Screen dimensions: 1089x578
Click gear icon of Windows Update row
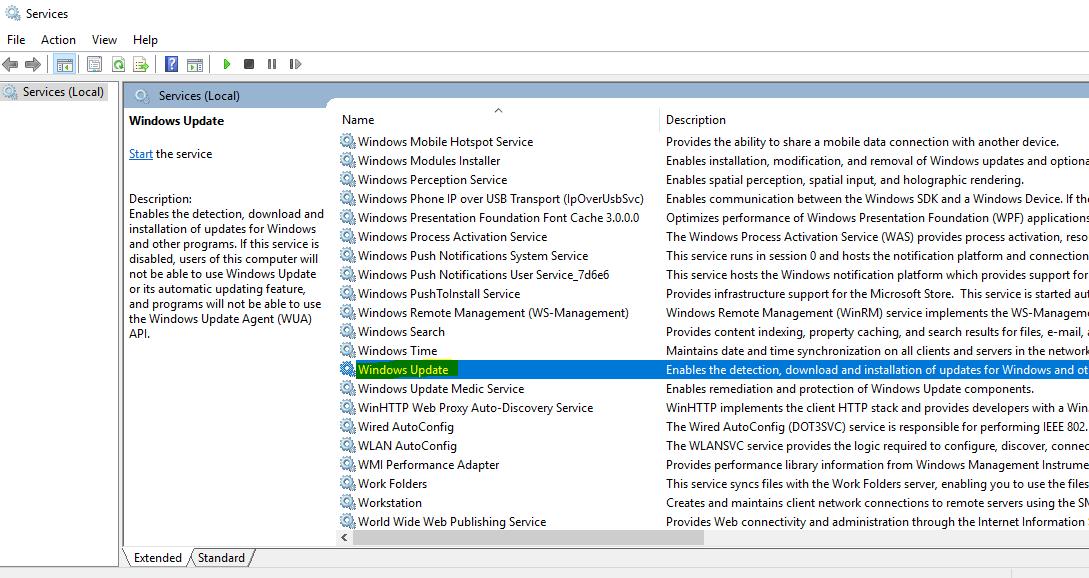click(x=347, y=369)
